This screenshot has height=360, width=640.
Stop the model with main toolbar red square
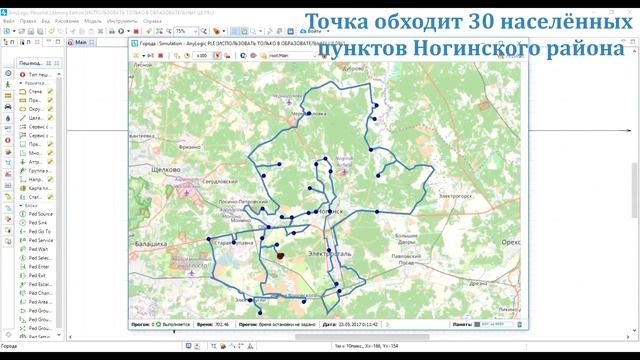[x=136, y=31]
